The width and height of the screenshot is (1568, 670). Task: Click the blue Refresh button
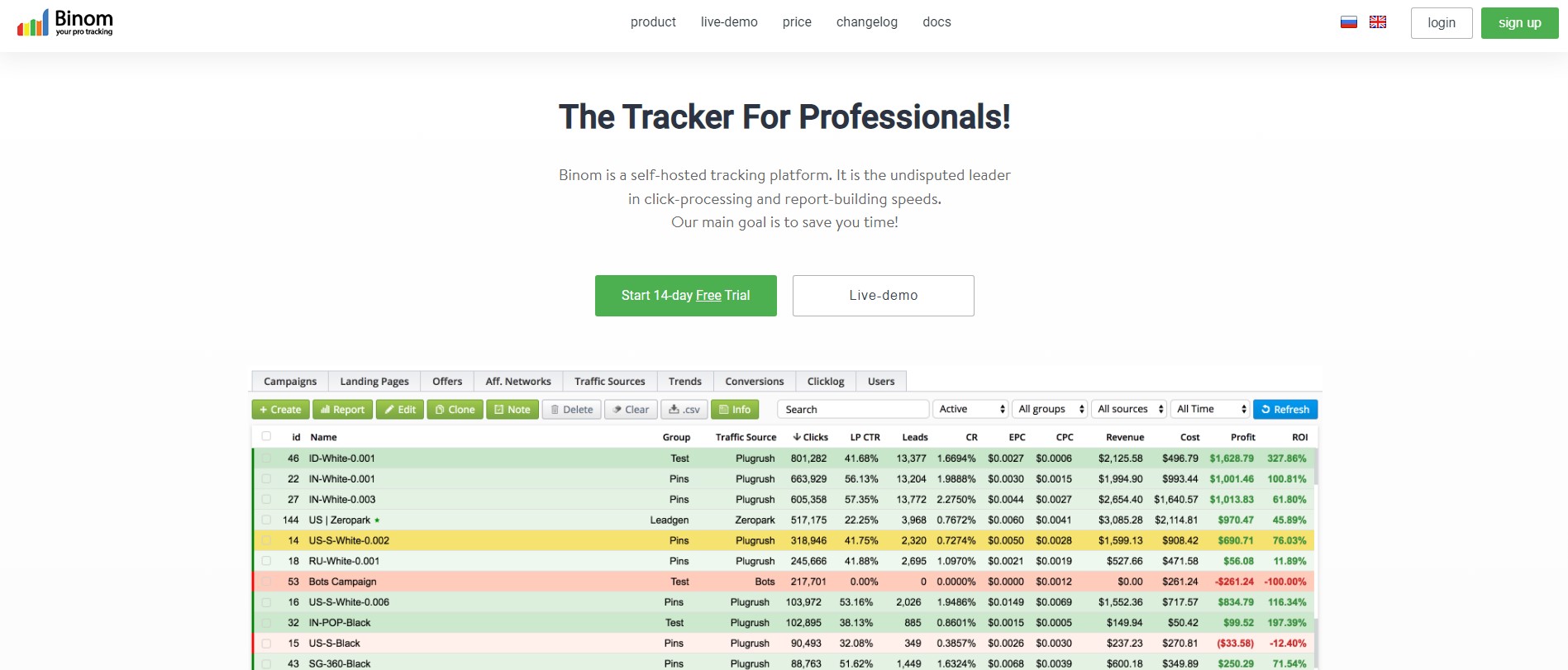[x=1285, y=410]
